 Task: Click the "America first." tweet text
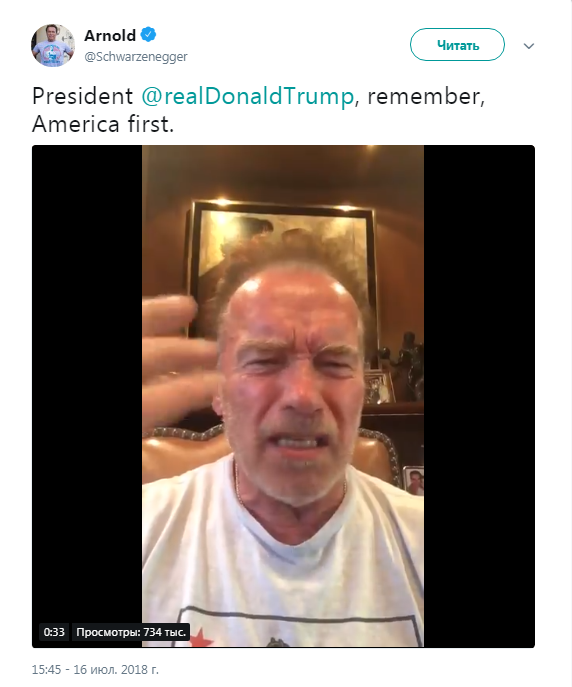click(x=103, y=124)
